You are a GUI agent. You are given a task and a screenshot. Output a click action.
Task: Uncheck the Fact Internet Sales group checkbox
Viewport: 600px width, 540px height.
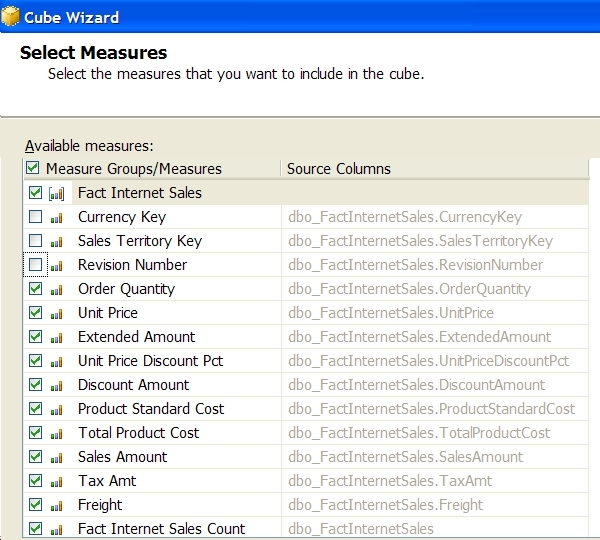(35, 193)
